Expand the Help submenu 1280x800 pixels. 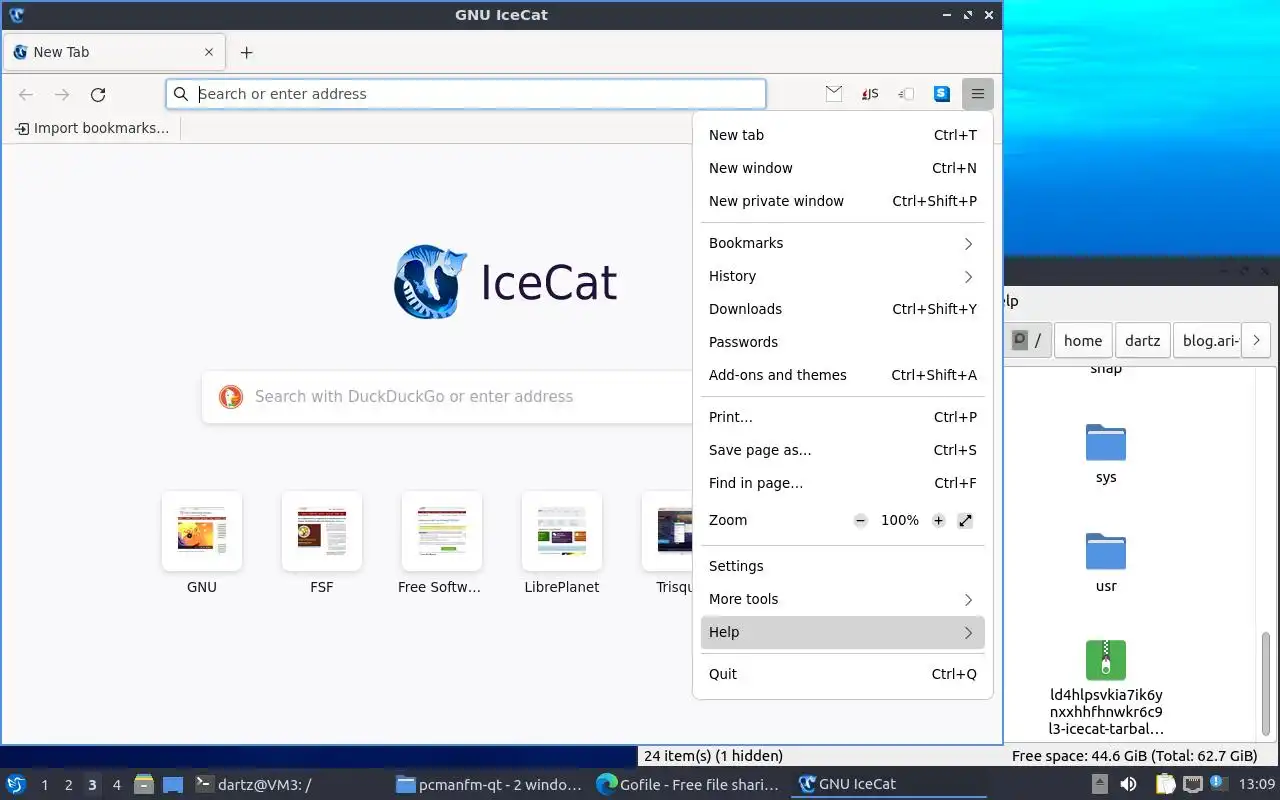click(x=842, y=632)
